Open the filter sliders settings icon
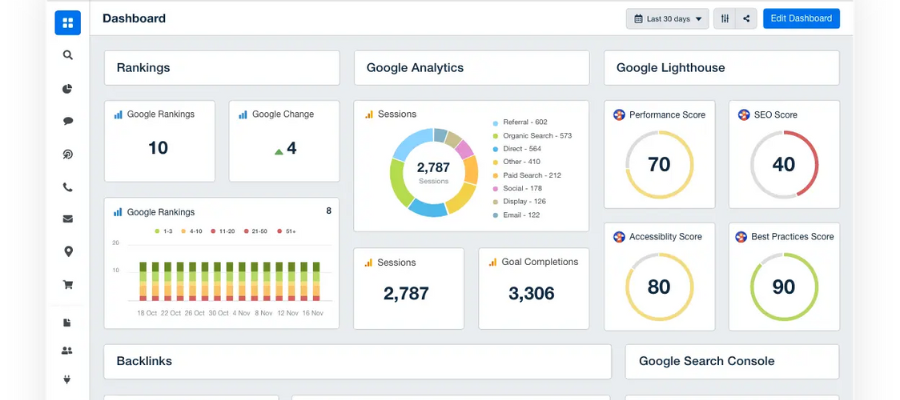Image resolution: width=900 pixels, height=400 pixels. [x=725, y=19]
